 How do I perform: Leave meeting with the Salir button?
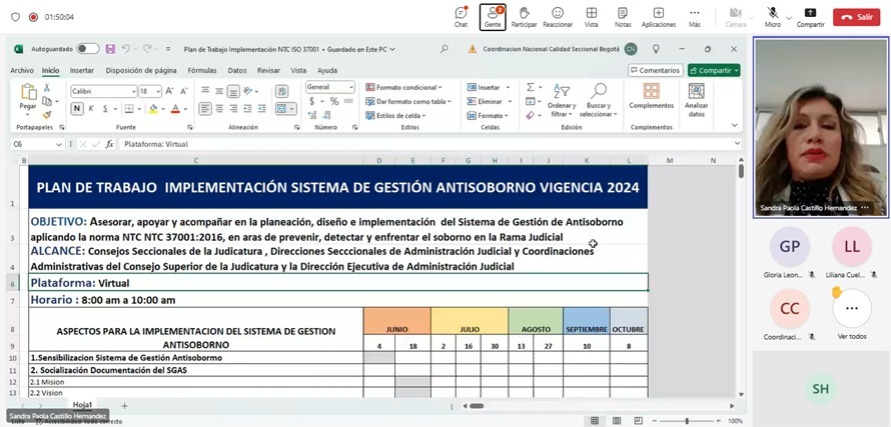[x=856, y=17]
